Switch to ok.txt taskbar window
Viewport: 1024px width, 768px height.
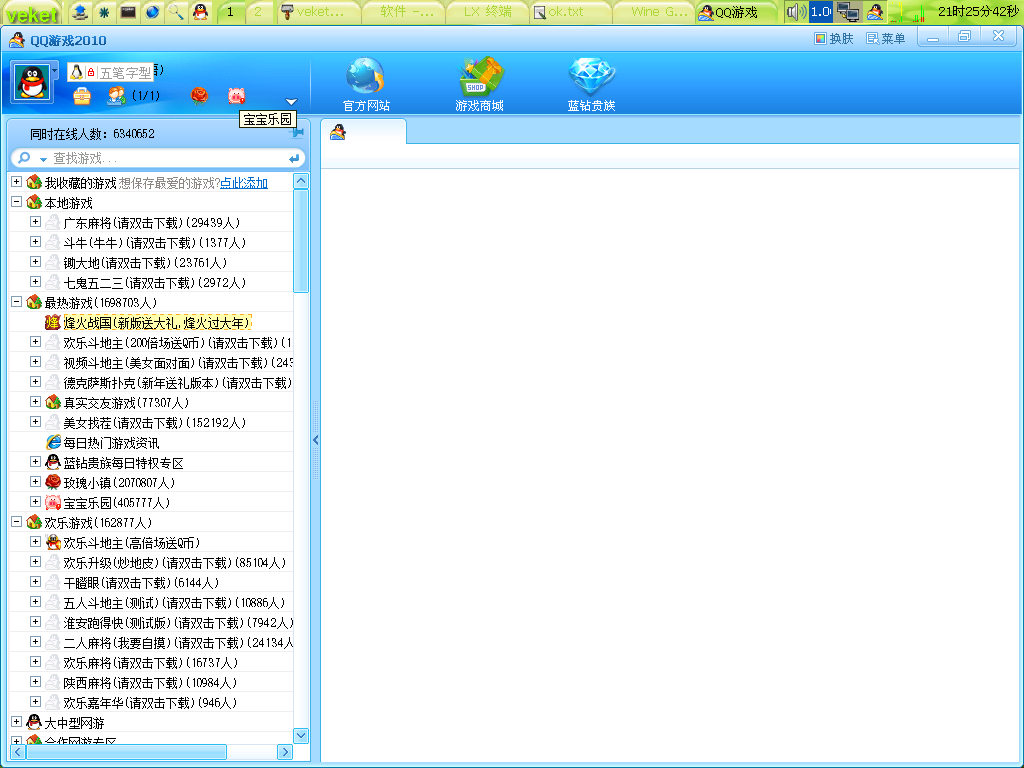click(x=570, y=12)
